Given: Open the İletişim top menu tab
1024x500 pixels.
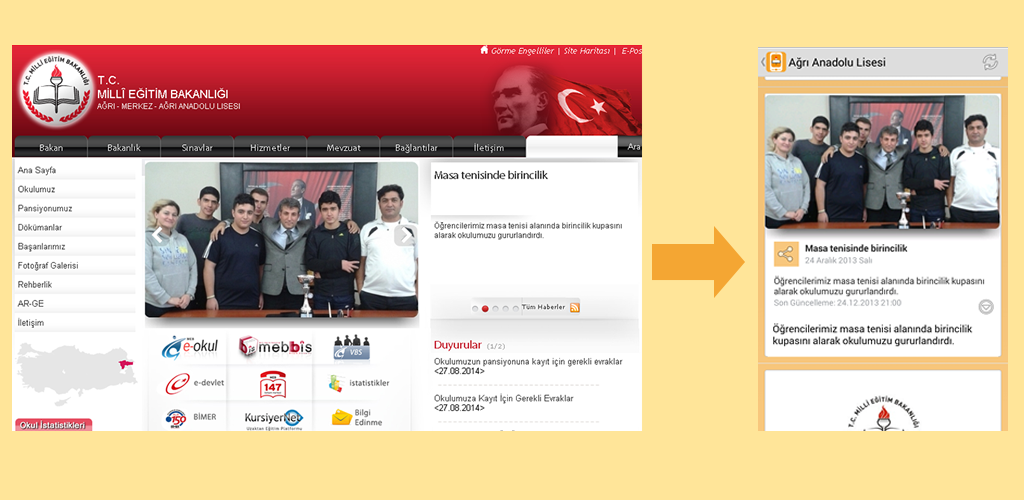Looking at the screenshot, I should [489, 148].
